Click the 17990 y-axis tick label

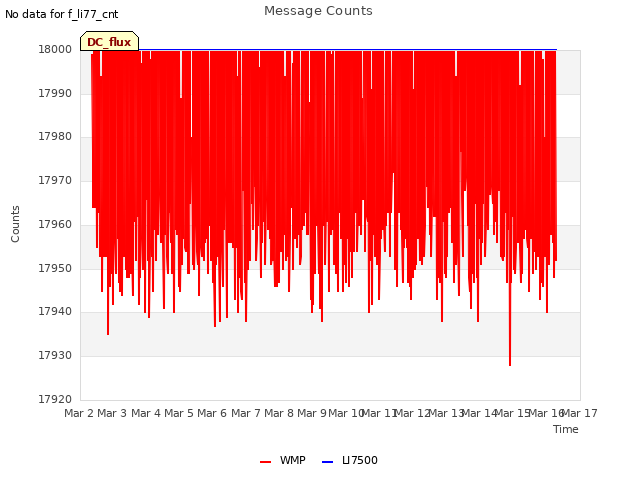55,93
